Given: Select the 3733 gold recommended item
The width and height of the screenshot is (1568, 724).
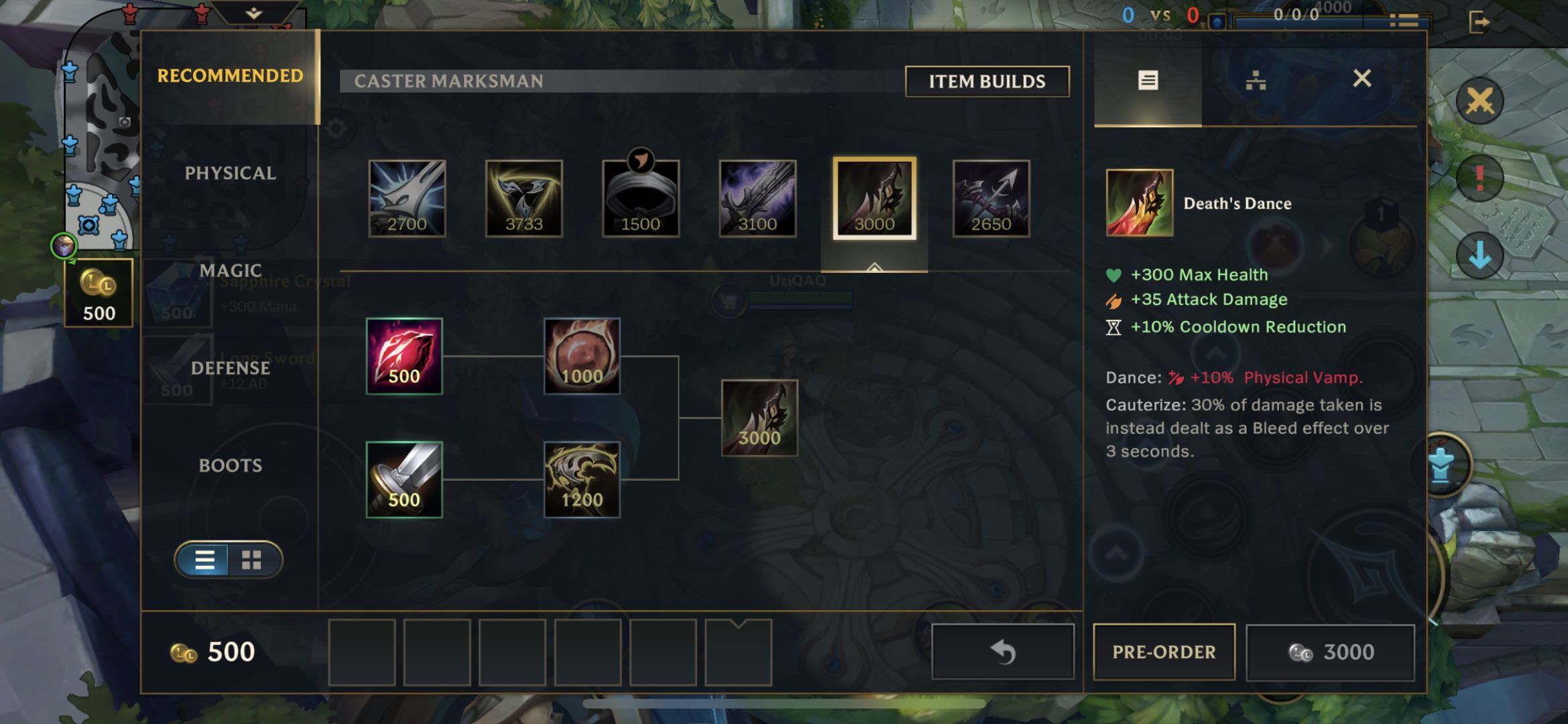Looking at the screenshot, I should pyautogui.click(x=524, y=198).
